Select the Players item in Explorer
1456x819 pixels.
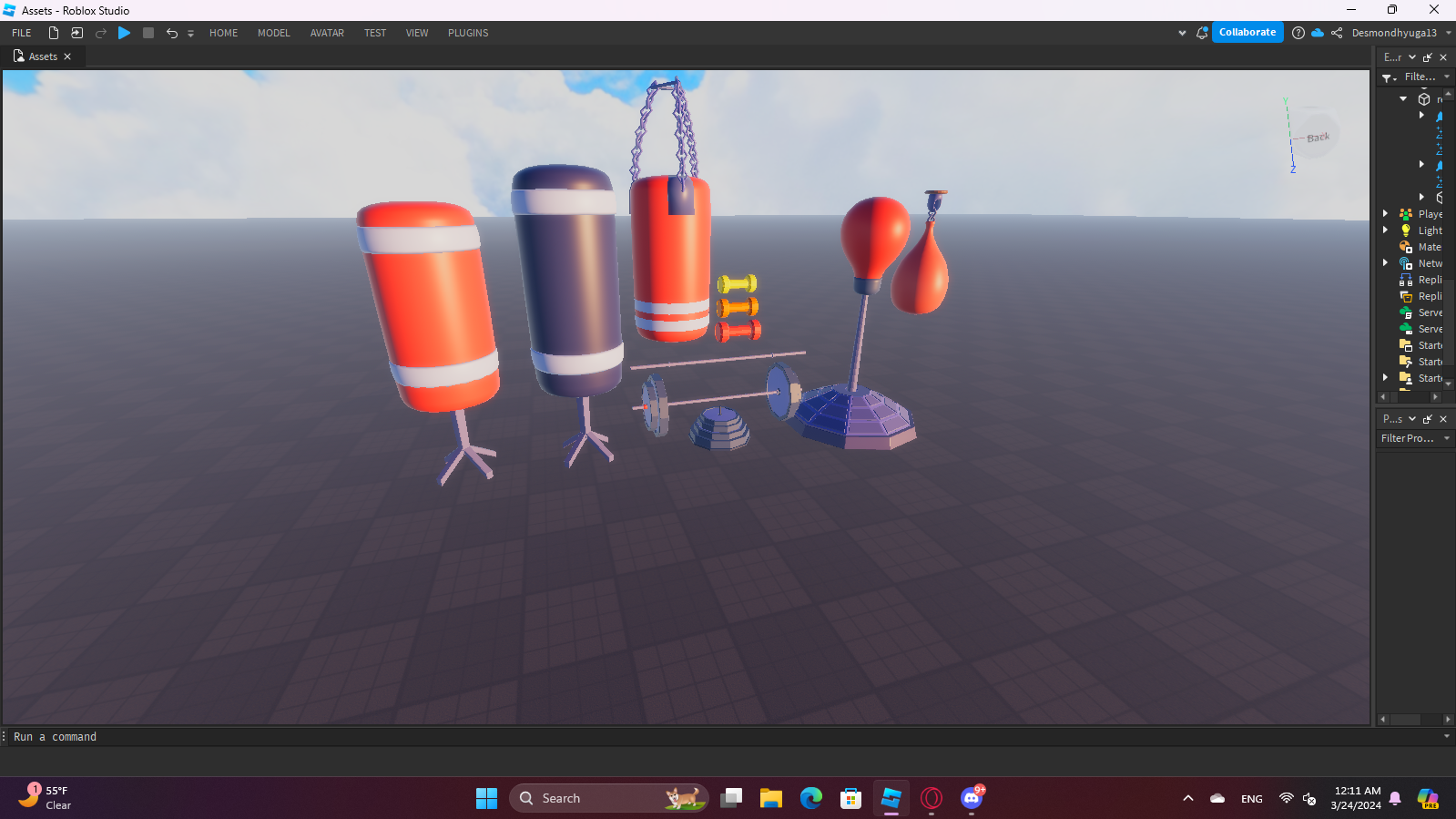[x=1420, y=214]
